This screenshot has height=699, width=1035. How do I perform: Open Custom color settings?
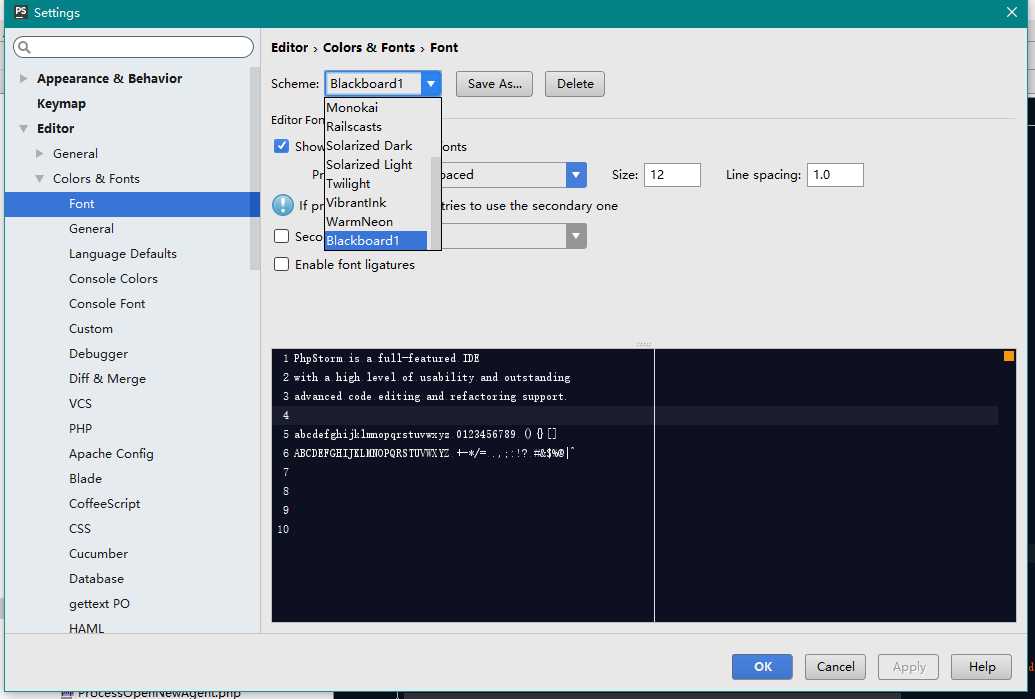pos(90,329)
